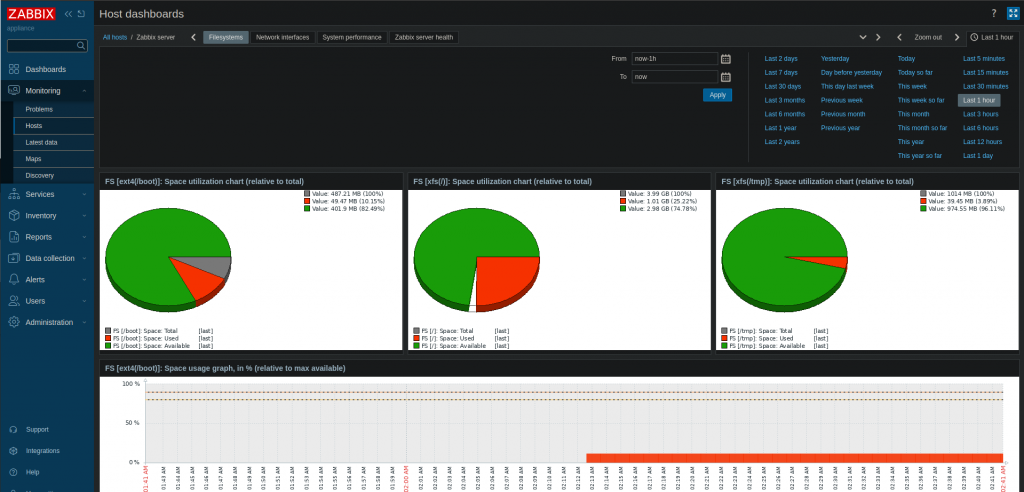Viewport: 1024px width, 492px height.
Task: Expand the Users menu chevron
Action: tap(84, 301)
